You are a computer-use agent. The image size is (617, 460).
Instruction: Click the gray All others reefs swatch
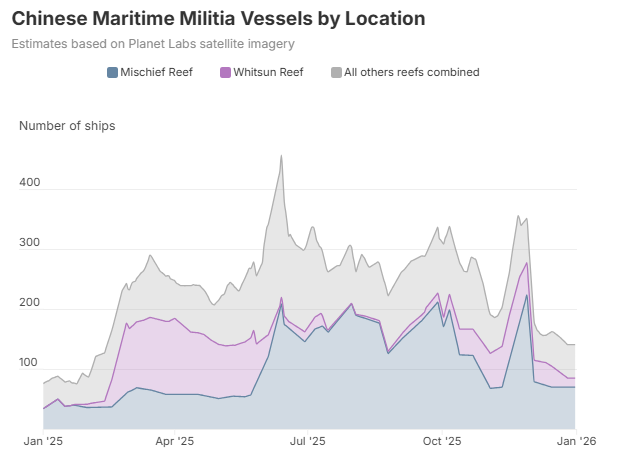(336, 72)
